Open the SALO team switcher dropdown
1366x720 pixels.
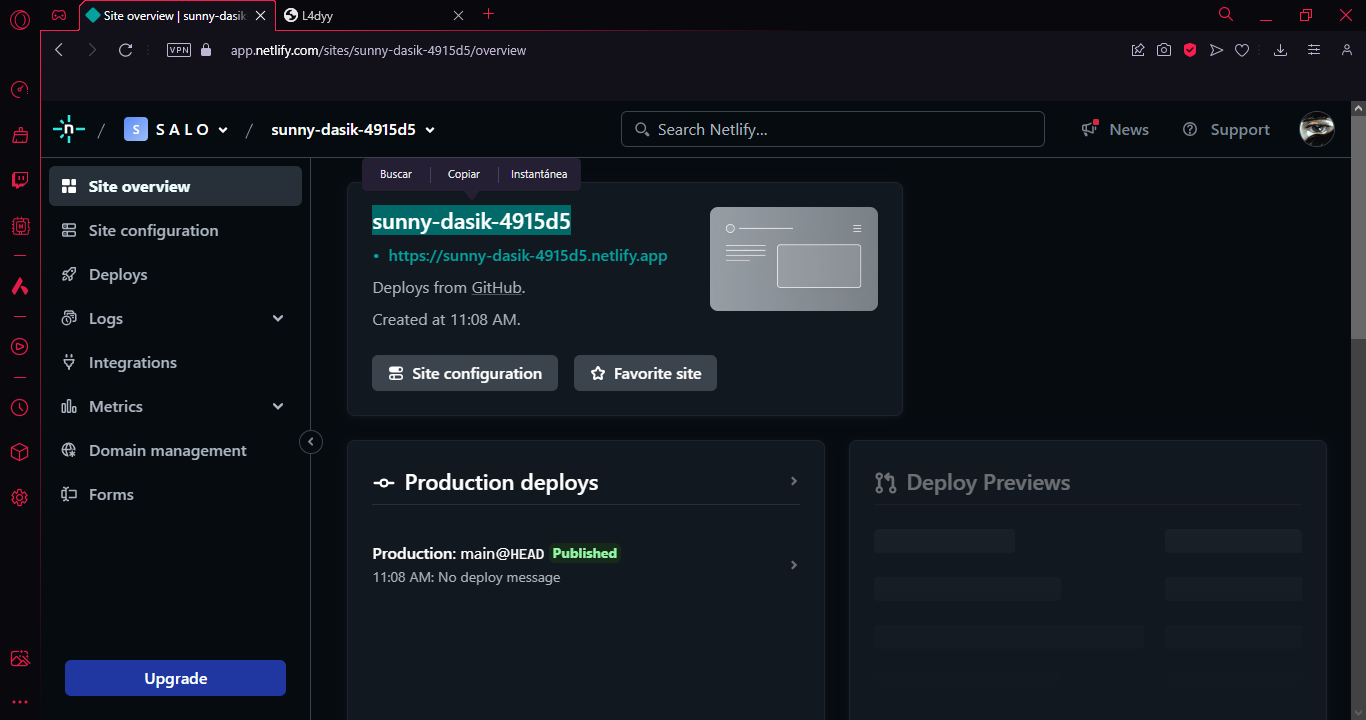click(176, 129)
